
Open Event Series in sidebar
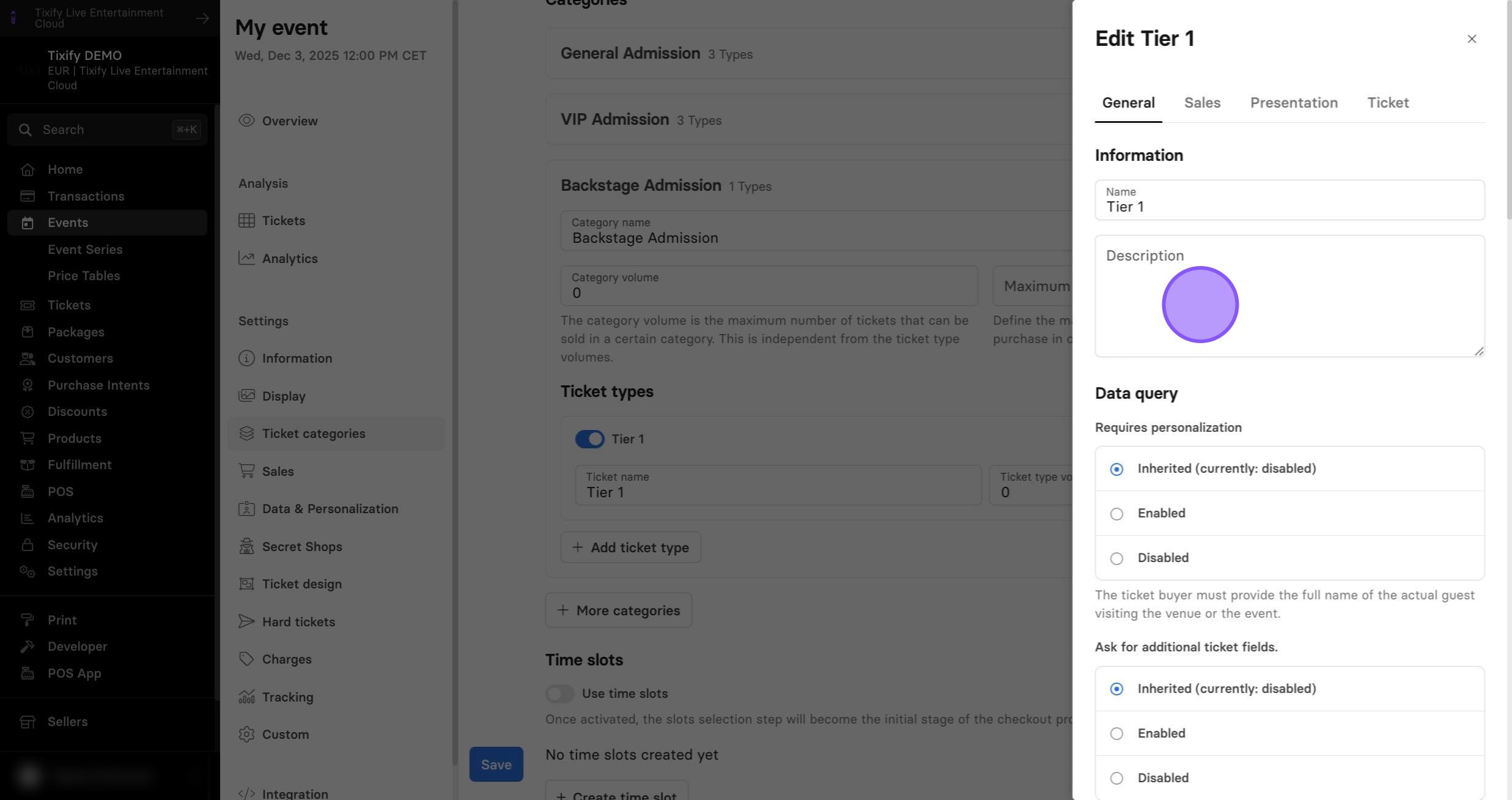point(85,250)
